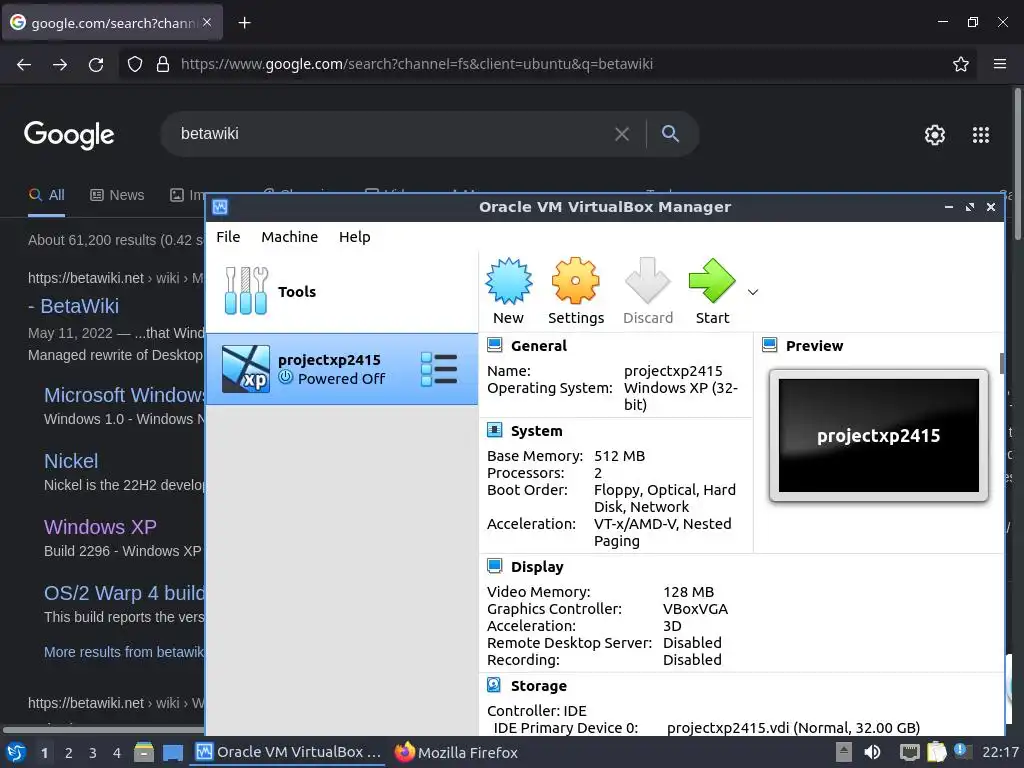Reload the Google search page
This screenshot has height=768, width=1024.
point(96,64)
